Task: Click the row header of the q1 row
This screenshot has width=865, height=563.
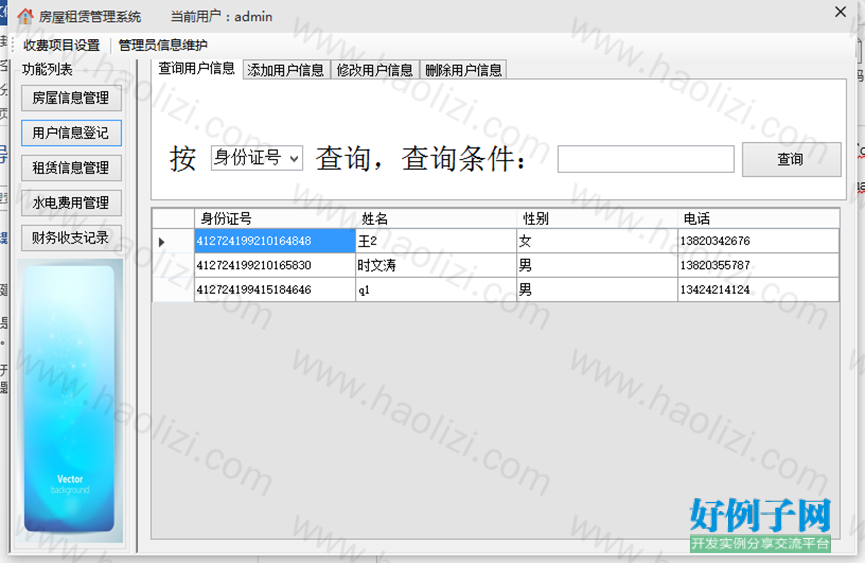Action: click(173, 289)
